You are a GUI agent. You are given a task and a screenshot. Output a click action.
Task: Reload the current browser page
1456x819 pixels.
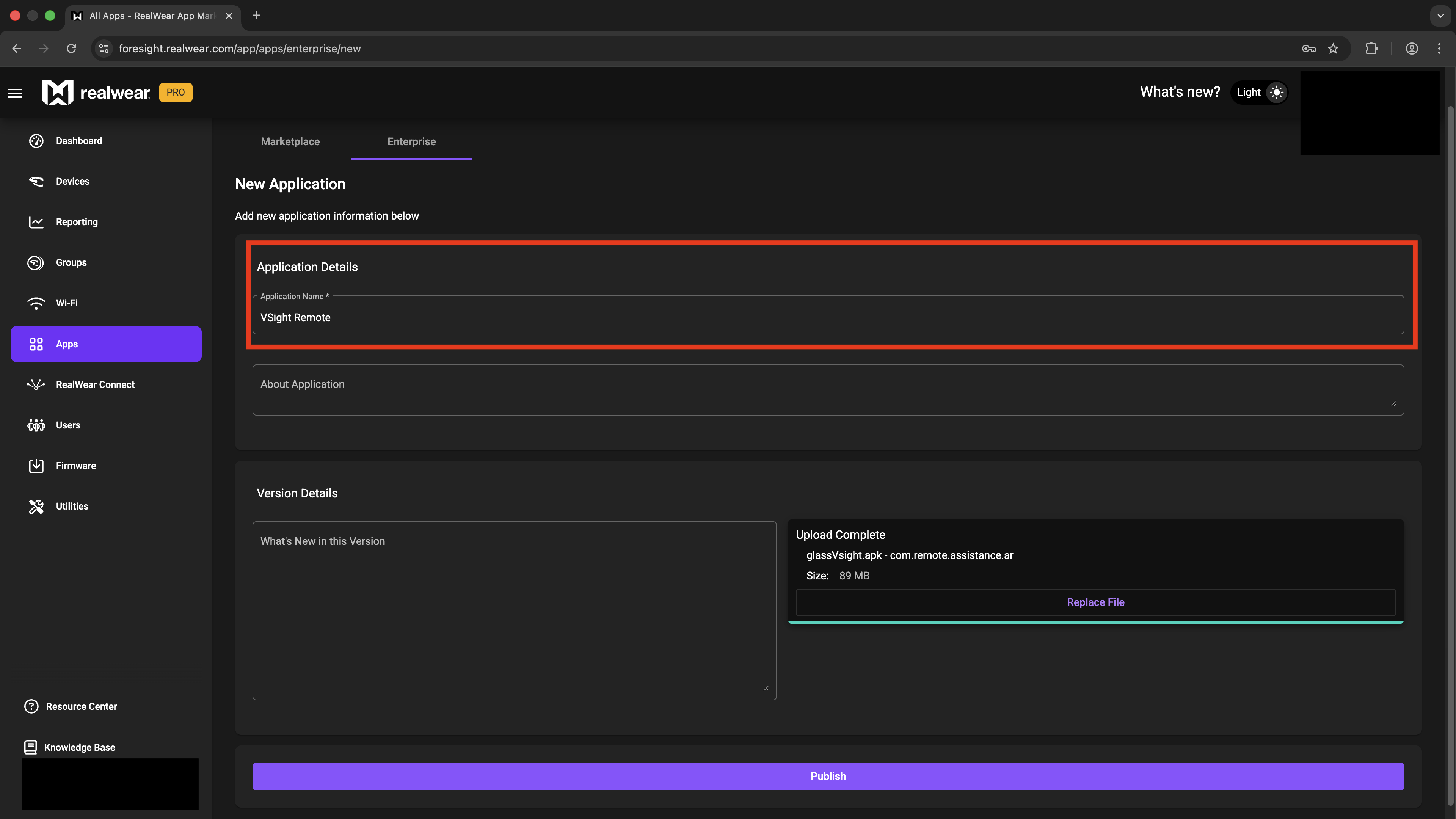pos(71,49)
